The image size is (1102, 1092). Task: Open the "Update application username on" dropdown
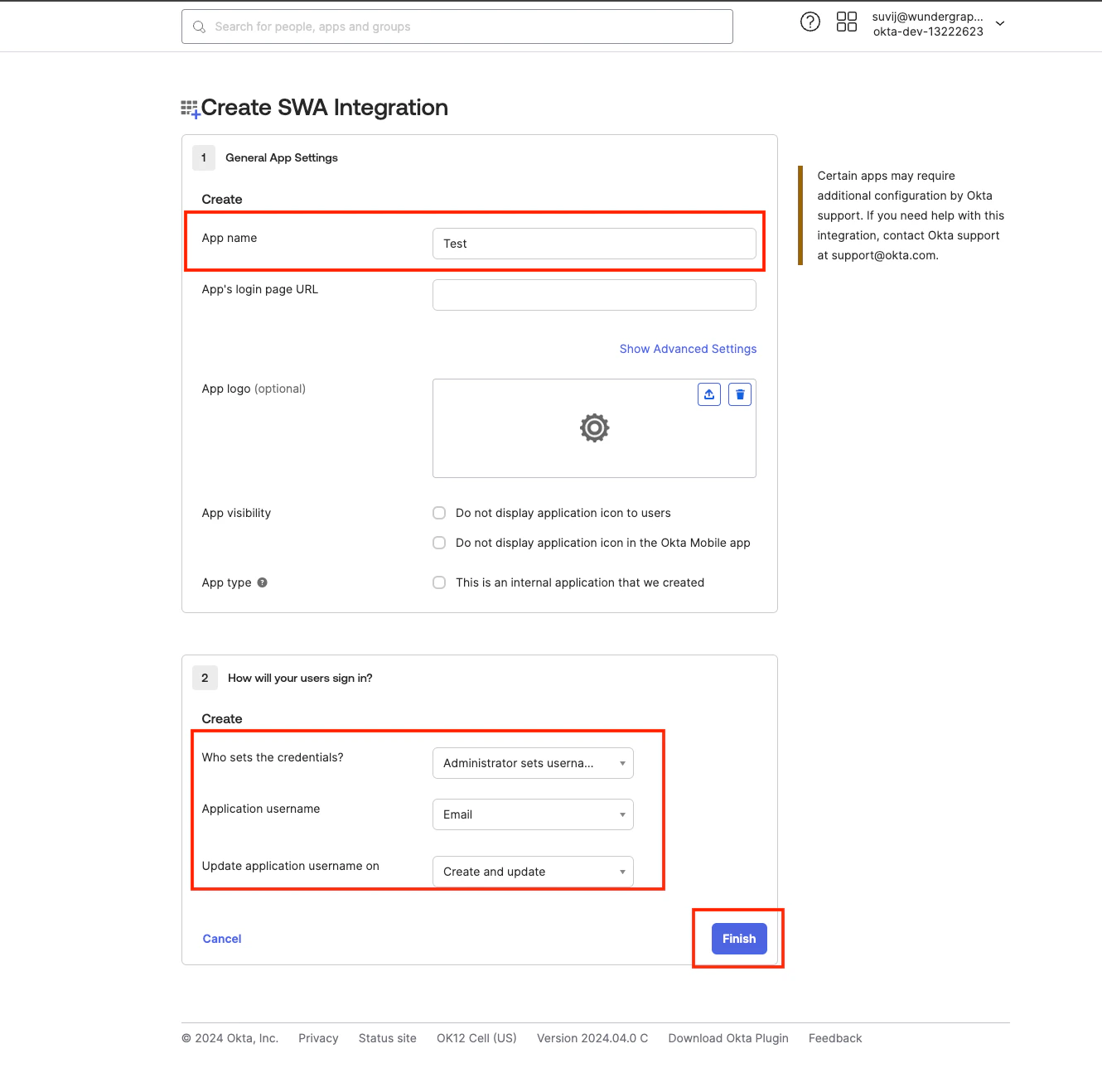coord(533,872)
